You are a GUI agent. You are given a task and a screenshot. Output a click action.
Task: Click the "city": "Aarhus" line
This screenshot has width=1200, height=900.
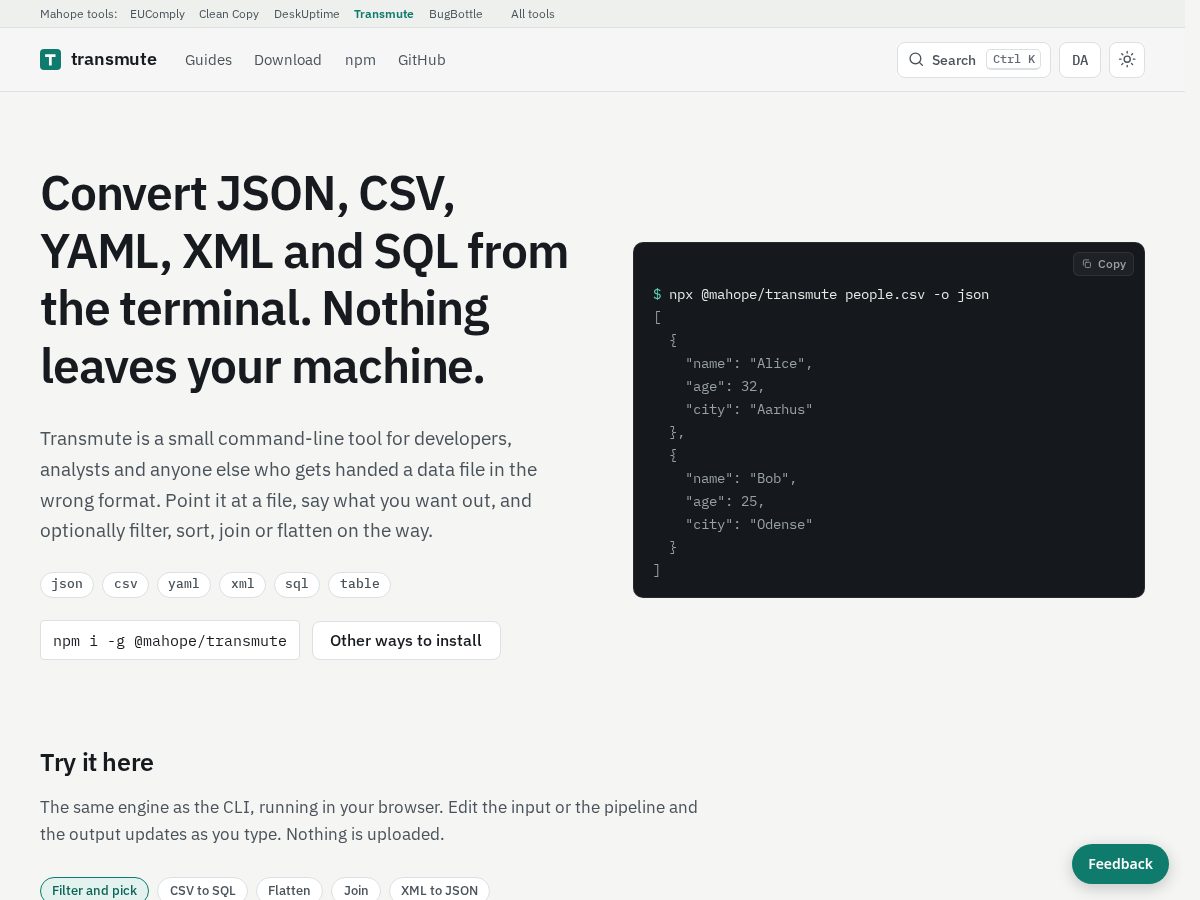click(749, 409)
